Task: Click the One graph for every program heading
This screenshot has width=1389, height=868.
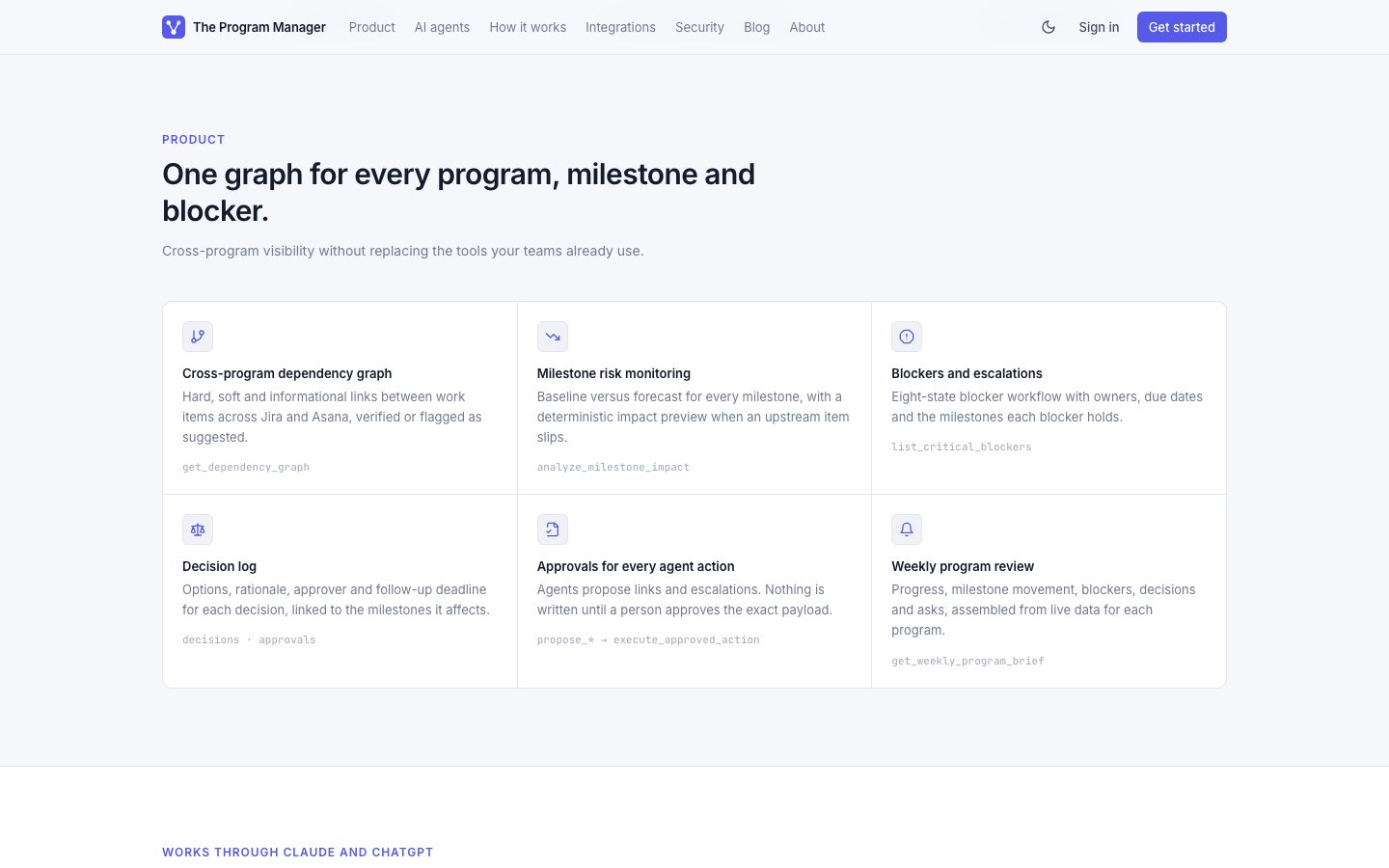Action: click(x=459, y=192)
